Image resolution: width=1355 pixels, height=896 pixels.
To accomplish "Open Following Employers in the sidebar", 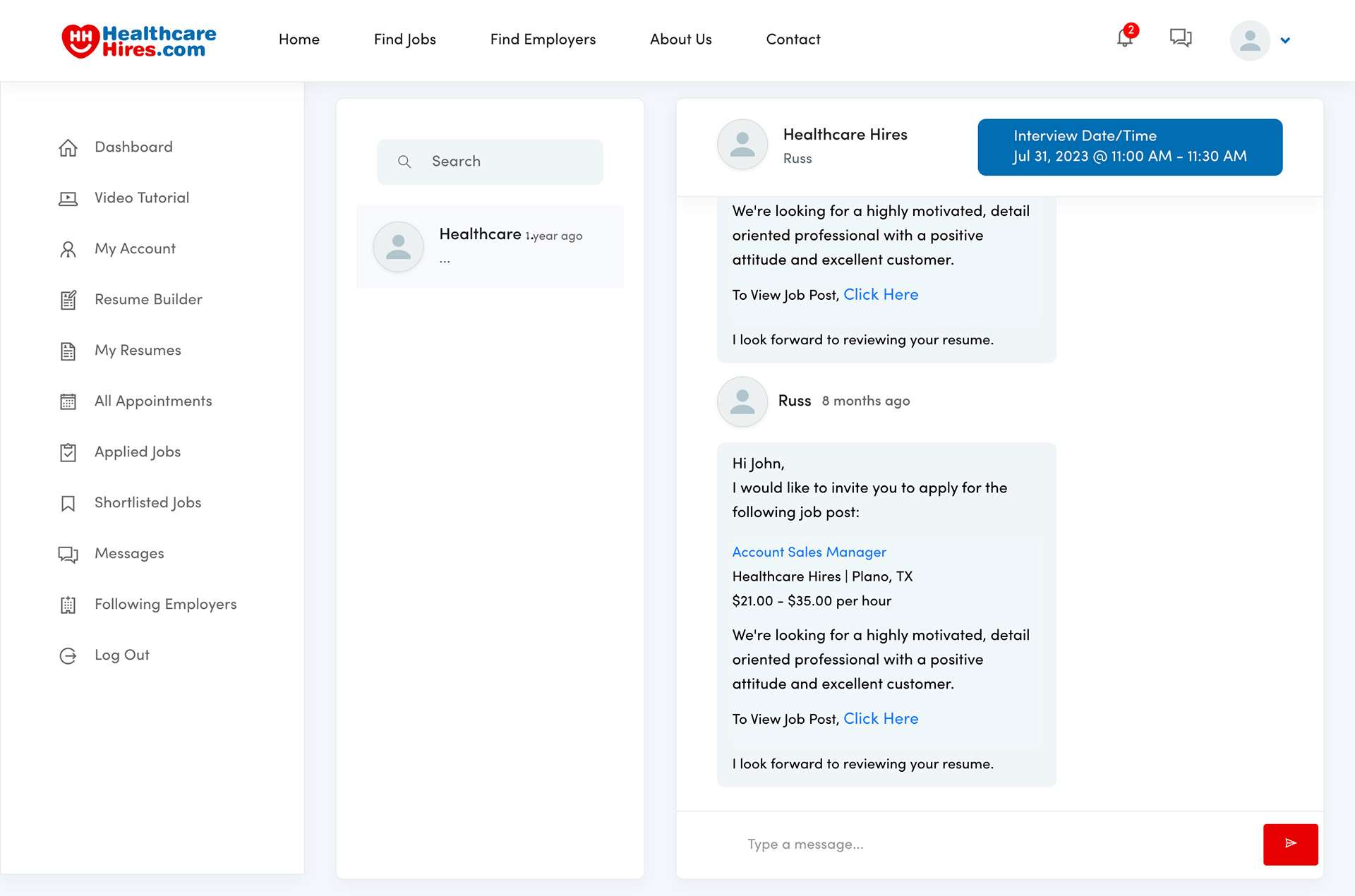I will tap(166, 604).
